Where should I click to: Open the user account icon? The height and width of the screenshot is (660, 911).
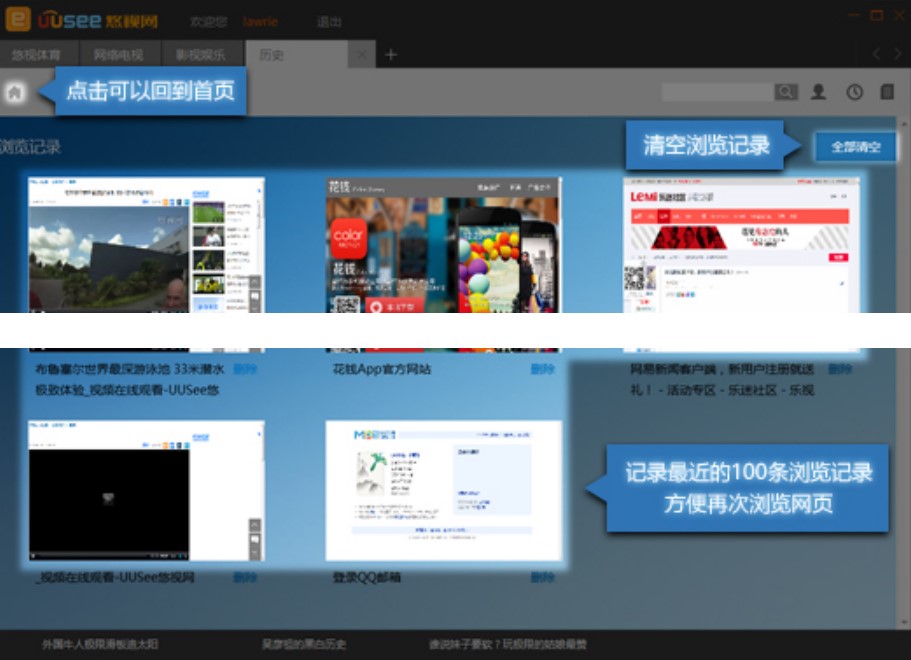pos(819,92)
